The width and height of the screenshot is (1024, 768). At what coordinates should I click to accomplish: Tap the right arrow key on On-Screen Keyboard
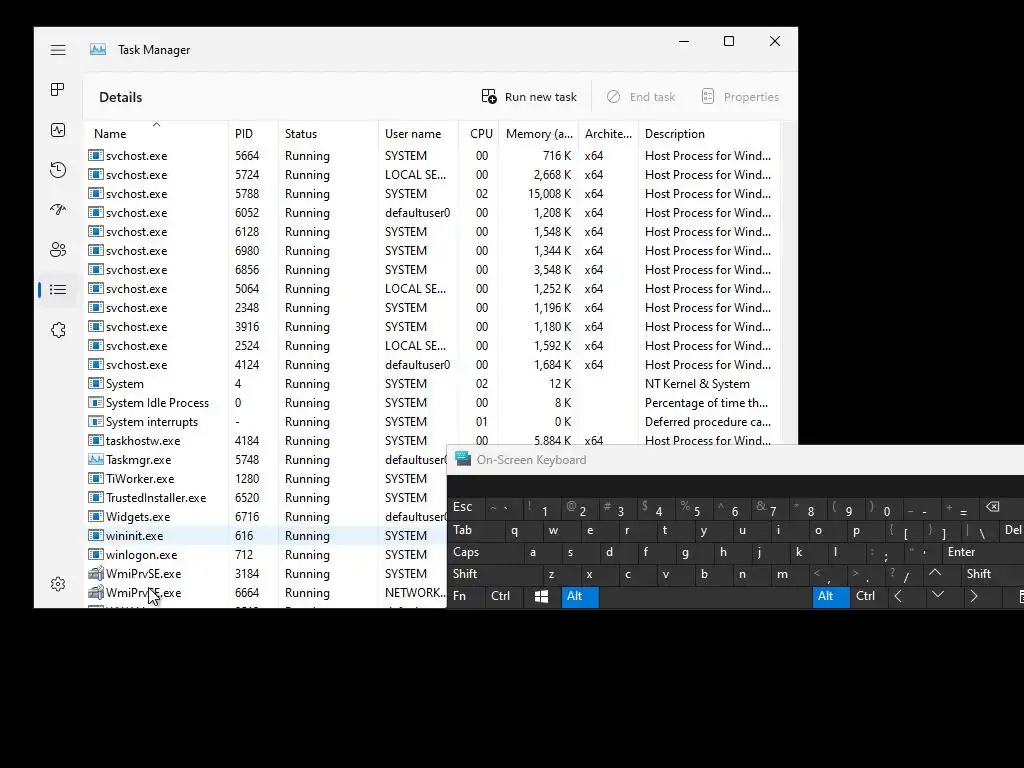(x=974, y=596)
